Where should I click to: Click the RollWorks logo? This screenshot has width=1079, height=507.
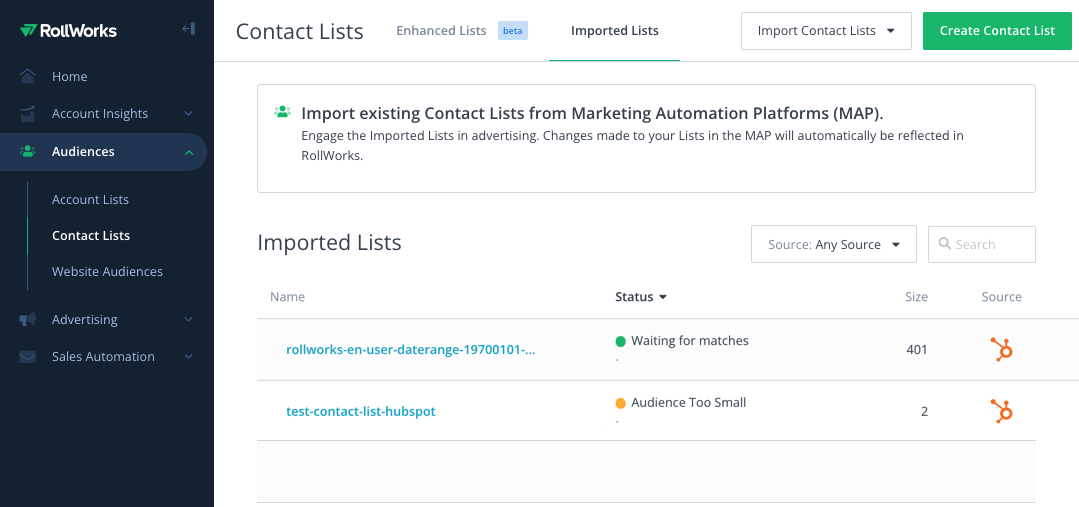pyautogui.click(x=68, y=30)
